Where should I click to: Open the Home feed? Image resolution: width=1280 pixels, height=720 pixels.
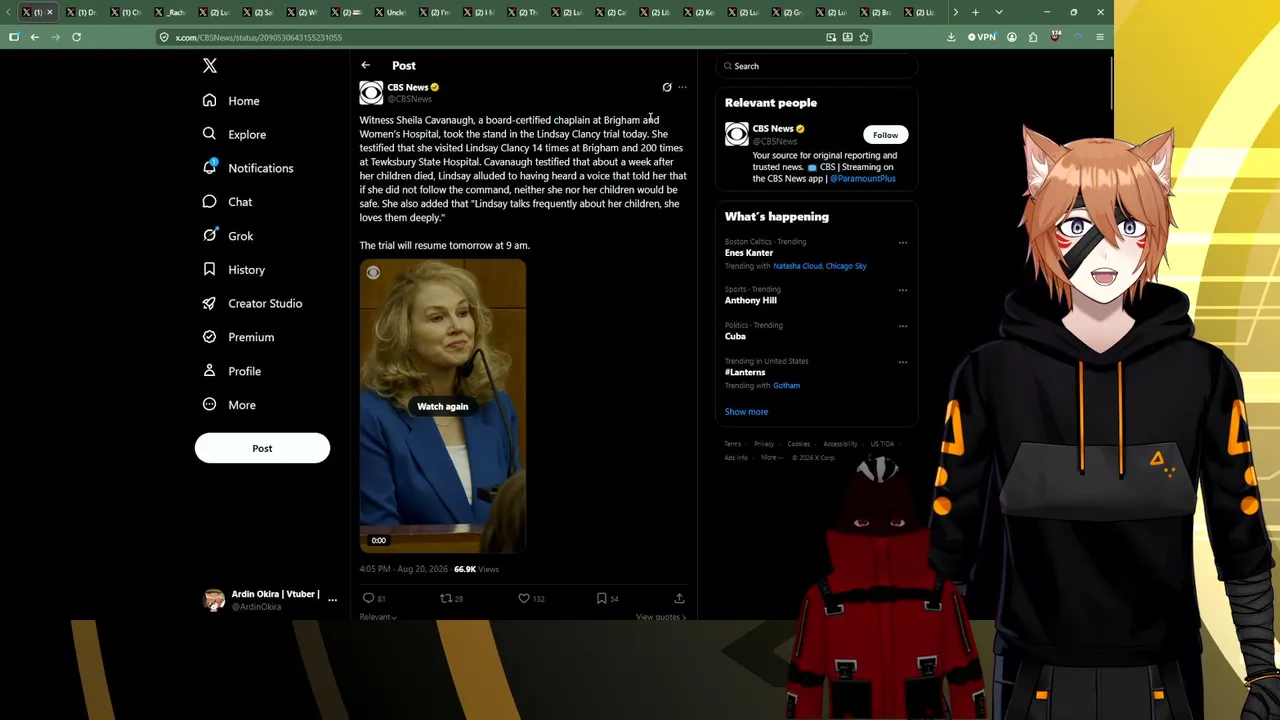pos(231,101)
